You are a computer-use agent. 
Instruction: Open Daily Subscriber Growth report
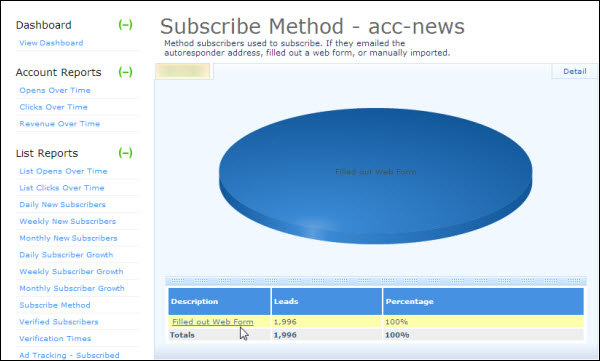(x=66, y=255)
